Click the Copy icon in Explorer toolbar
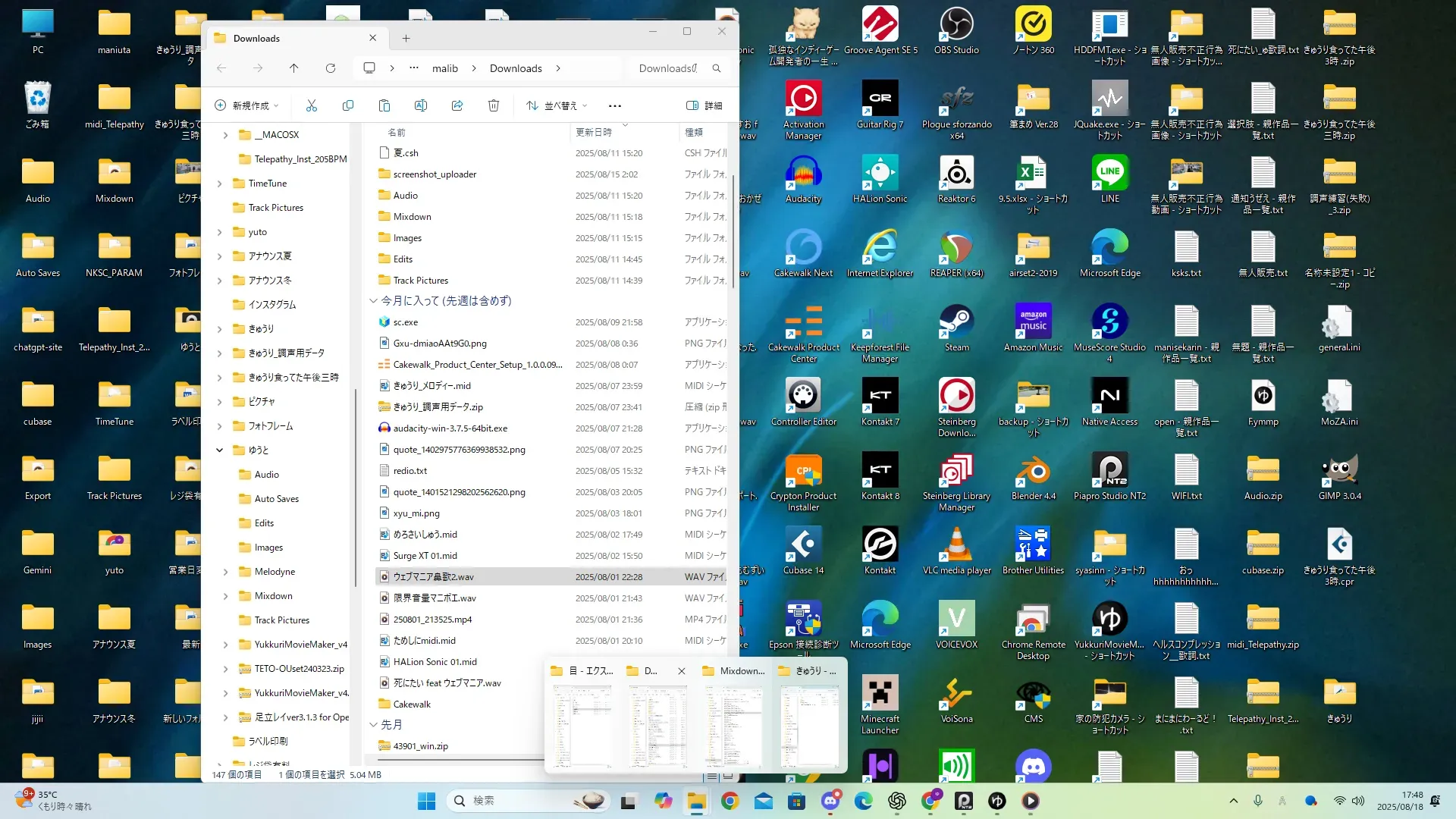Image resolution: width=1456 pixels, height=819 pixels. coord(348,105)
